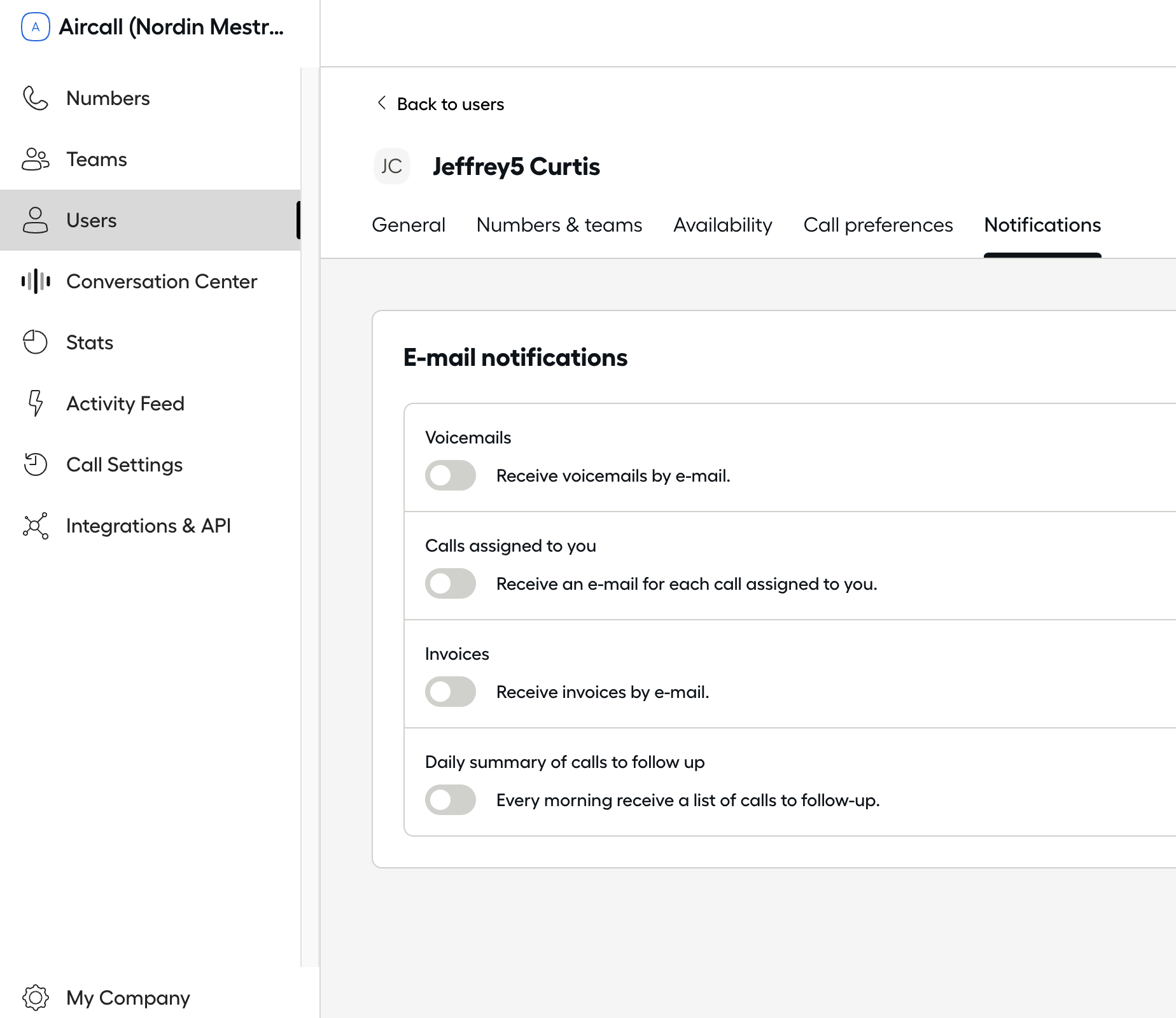Click 'Receive an e-mail for each call' description
This screenshot has height=1018, width=1176.
(687, 584)
